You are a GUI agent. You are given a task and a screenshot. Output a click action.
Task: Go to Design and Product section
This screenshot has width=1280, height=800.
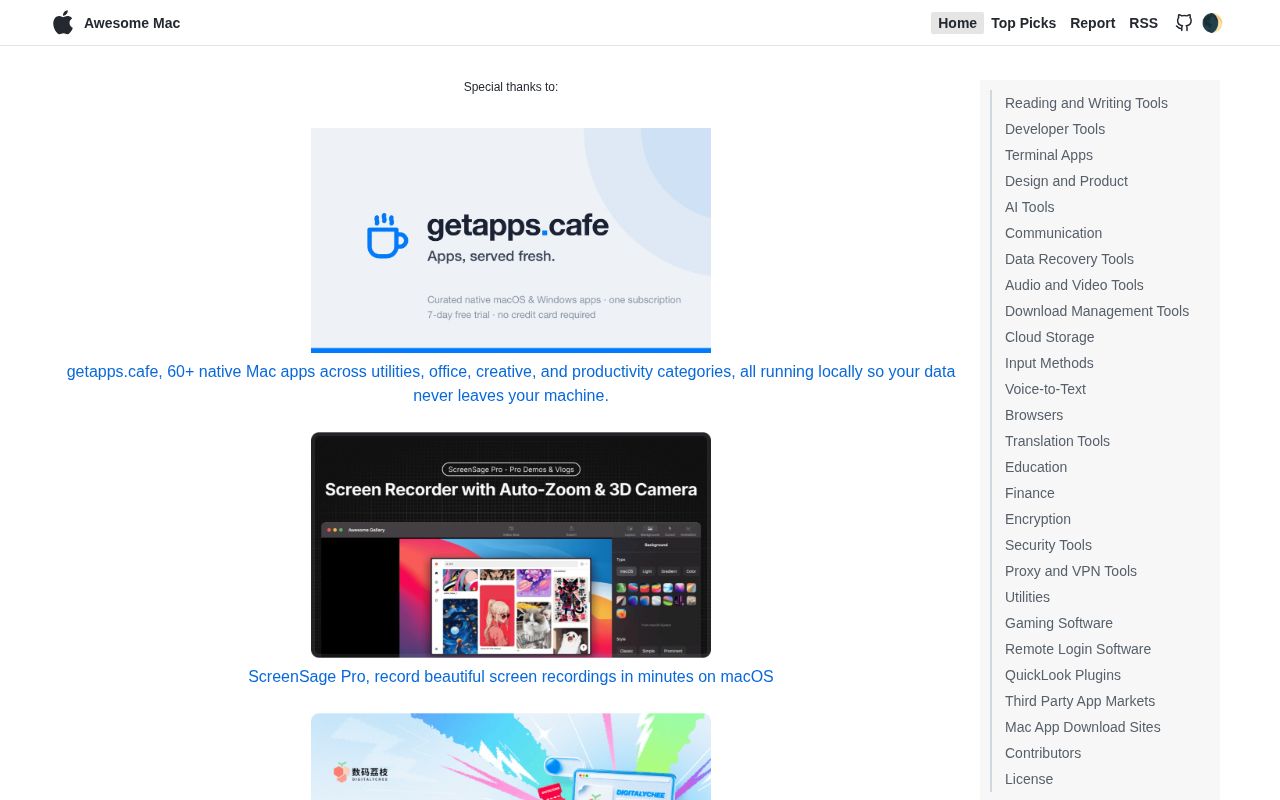pyautogui.click(x=1066, y=181)
